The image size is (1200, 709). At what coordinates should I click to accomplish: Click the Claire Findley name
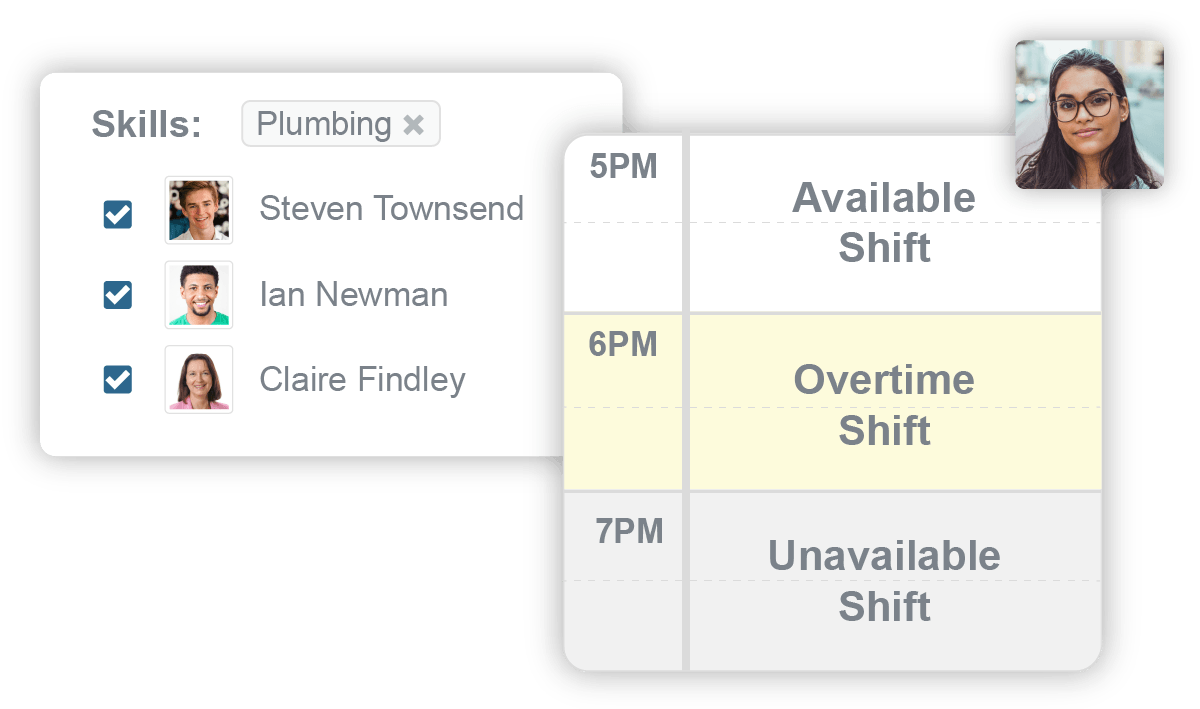(x=362, y=379)
